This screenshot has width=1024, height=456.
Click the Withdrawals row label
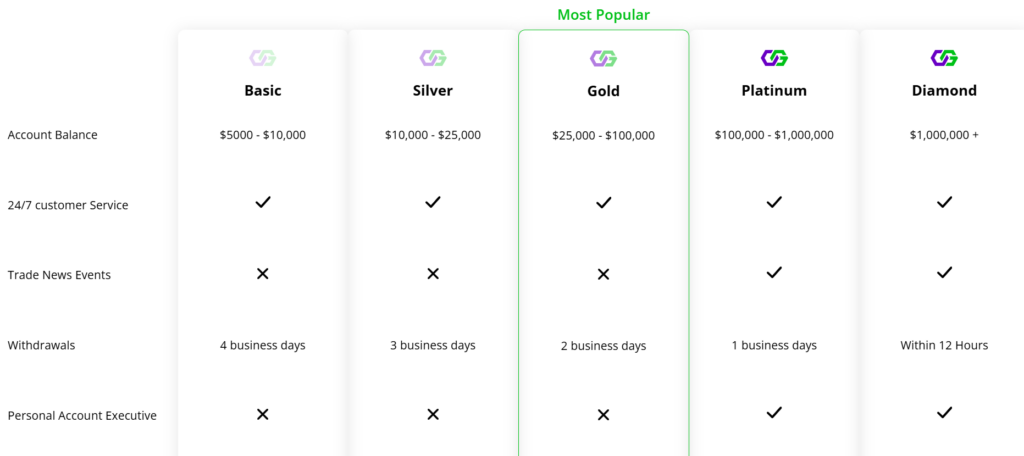point(41,345)
